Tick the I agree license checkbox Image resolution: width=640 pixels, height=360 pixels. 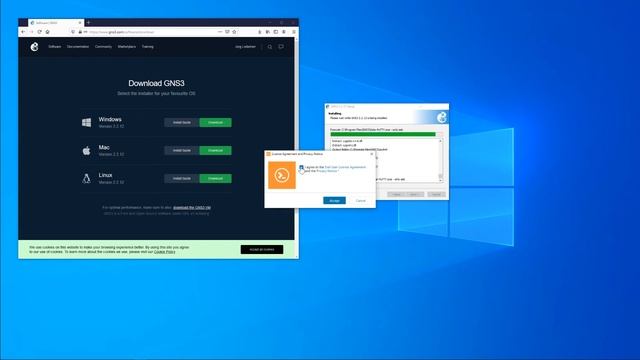click(x=301, y=167)
